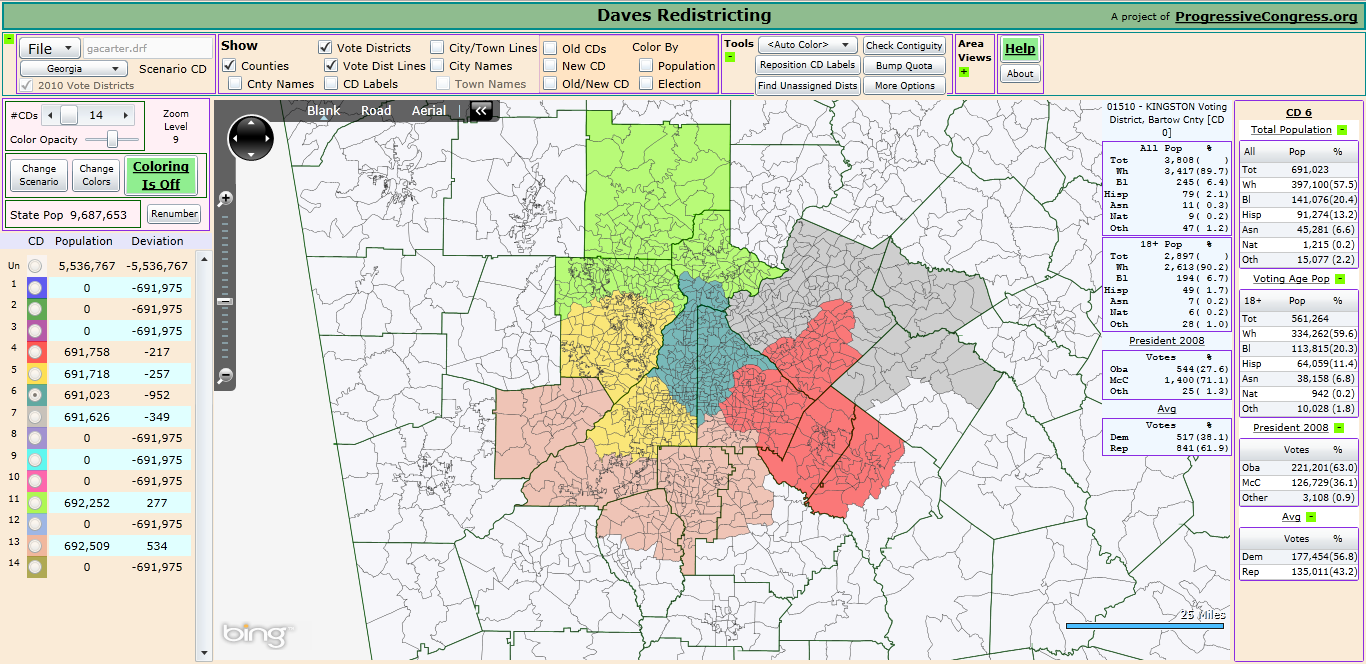1366x664 pixels.
Task: Click the Change Scenario button
Action: [39, 175]
